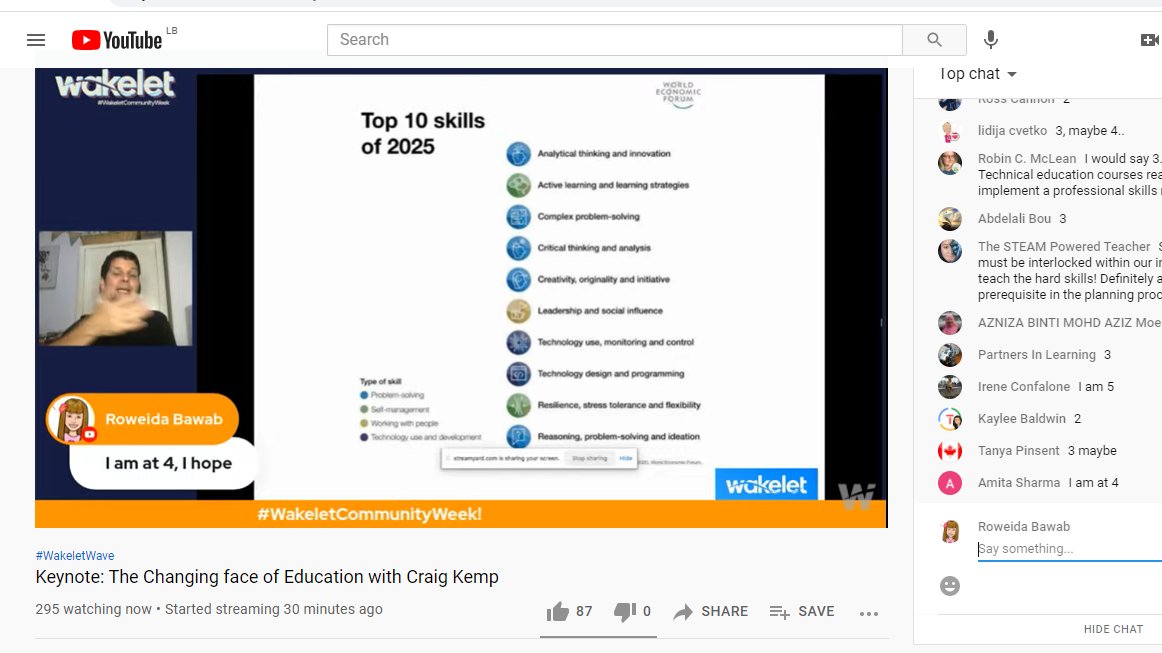1162x653 pixels.
Task: Click the SAVE to playlist button
Action: pyautogui.click(x=802, y=611)
